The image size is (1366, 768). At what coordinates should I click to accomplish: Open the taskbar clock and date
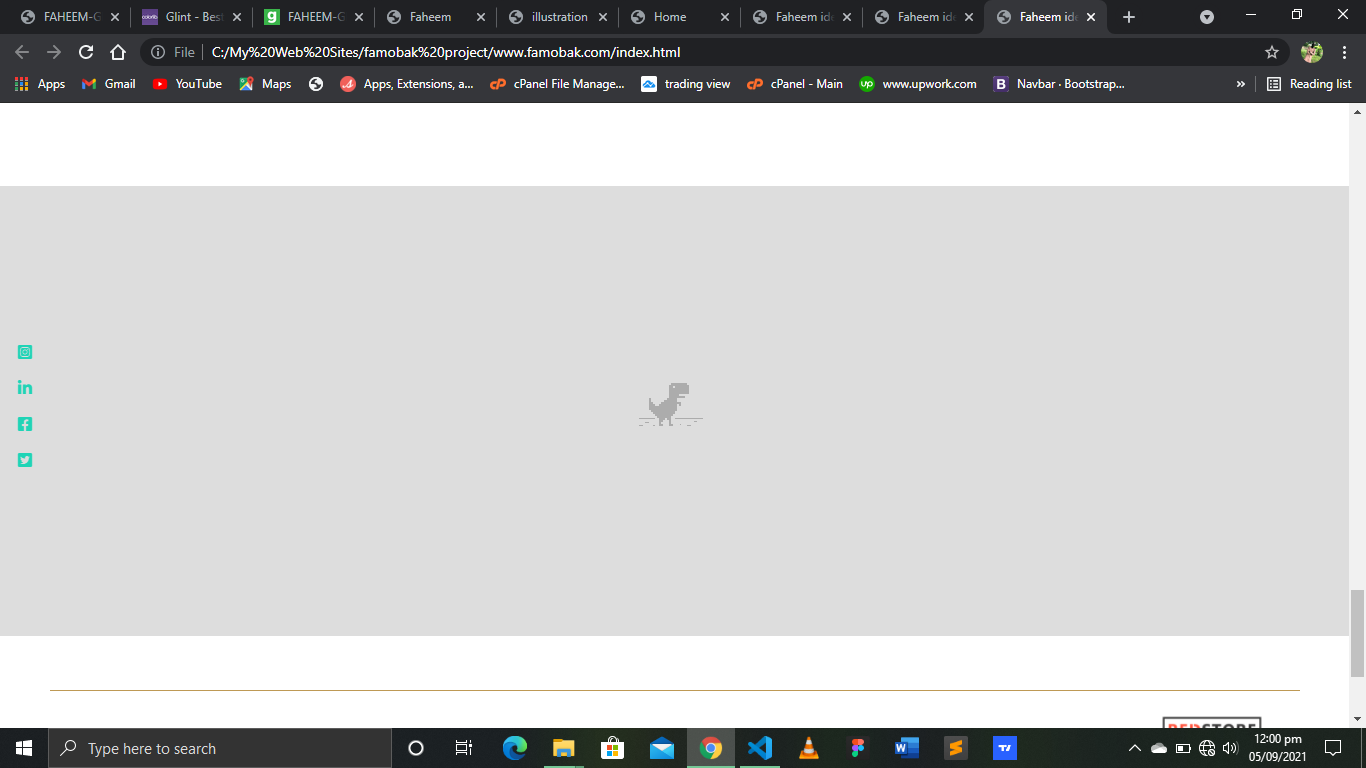(1277, 748)
